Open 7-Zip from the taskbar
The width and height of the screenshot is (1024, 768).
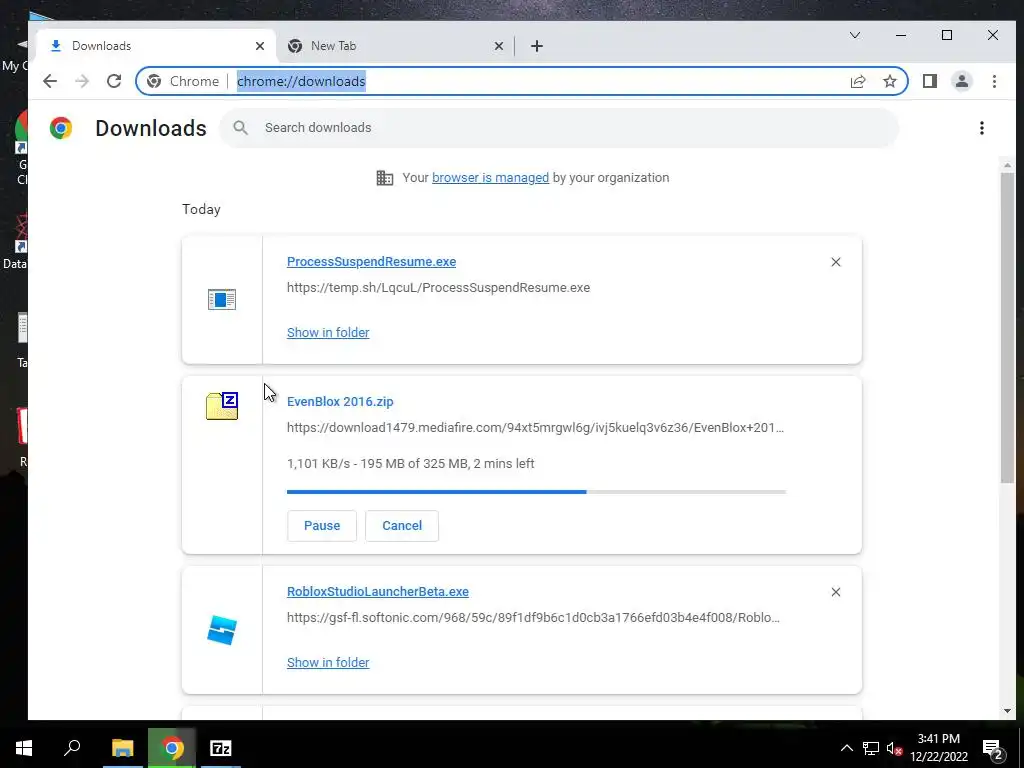coord(221,748)
